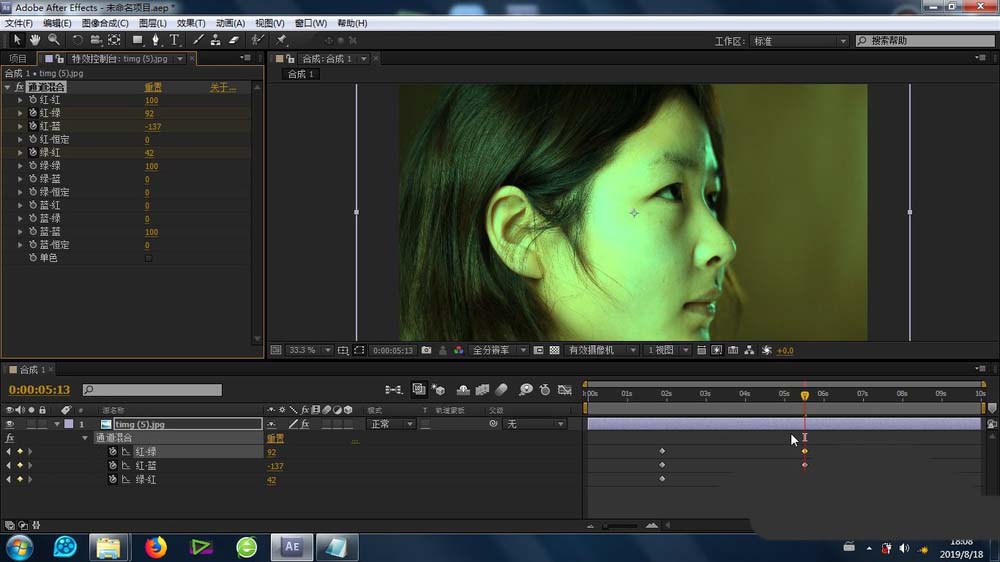This screenshot has width=1000, height=562.
Task: Open the composition mini-flowchart in timeline
Action: (x=393, y=390)
